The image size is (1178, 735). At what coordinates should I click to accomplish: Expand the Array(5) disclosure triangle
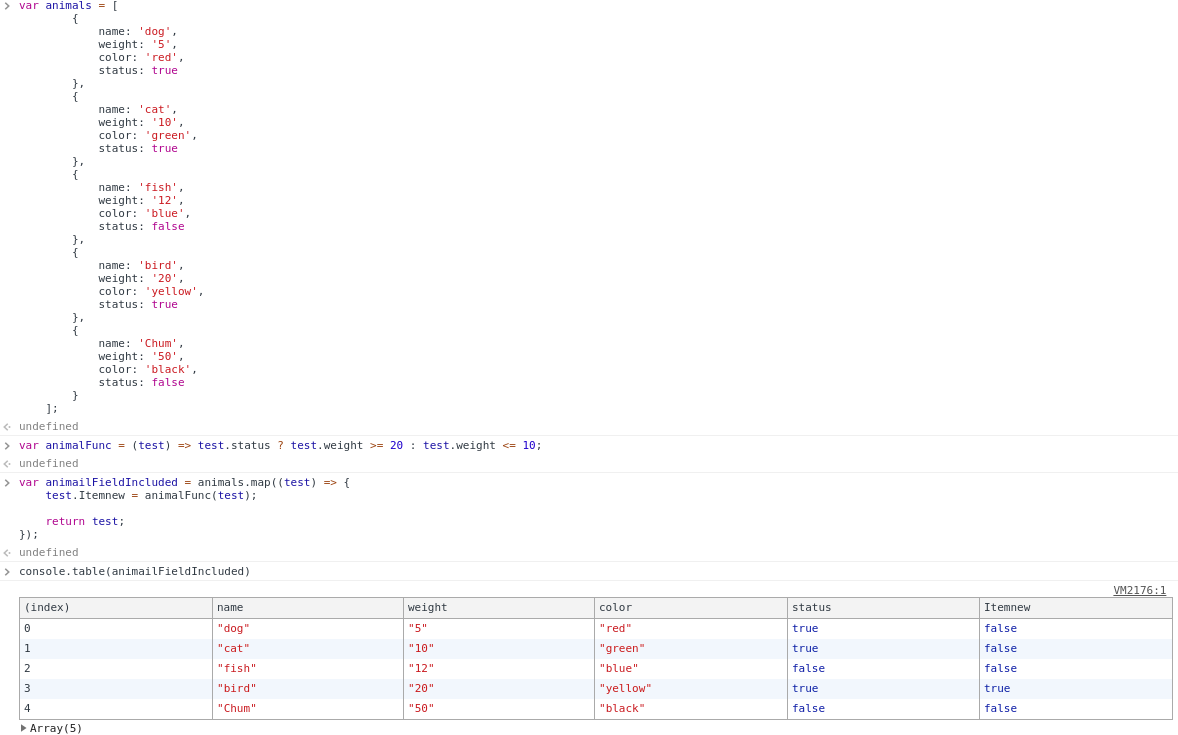click(x=24, y=728)
